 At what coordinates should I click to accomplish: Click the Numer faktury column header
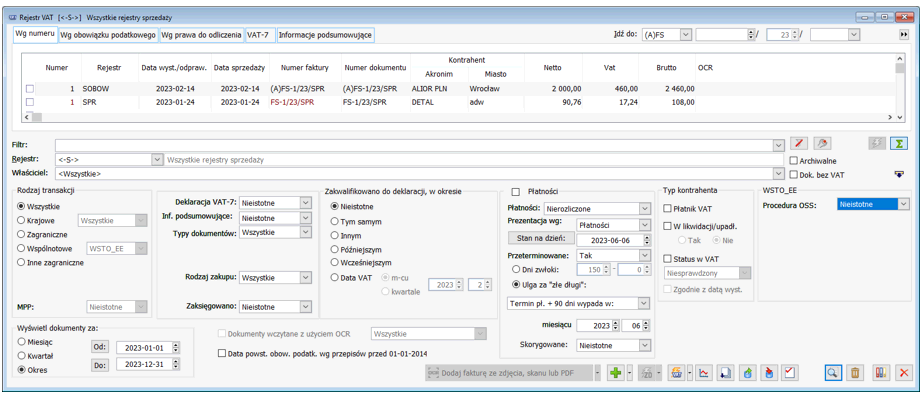pos(304,68)
